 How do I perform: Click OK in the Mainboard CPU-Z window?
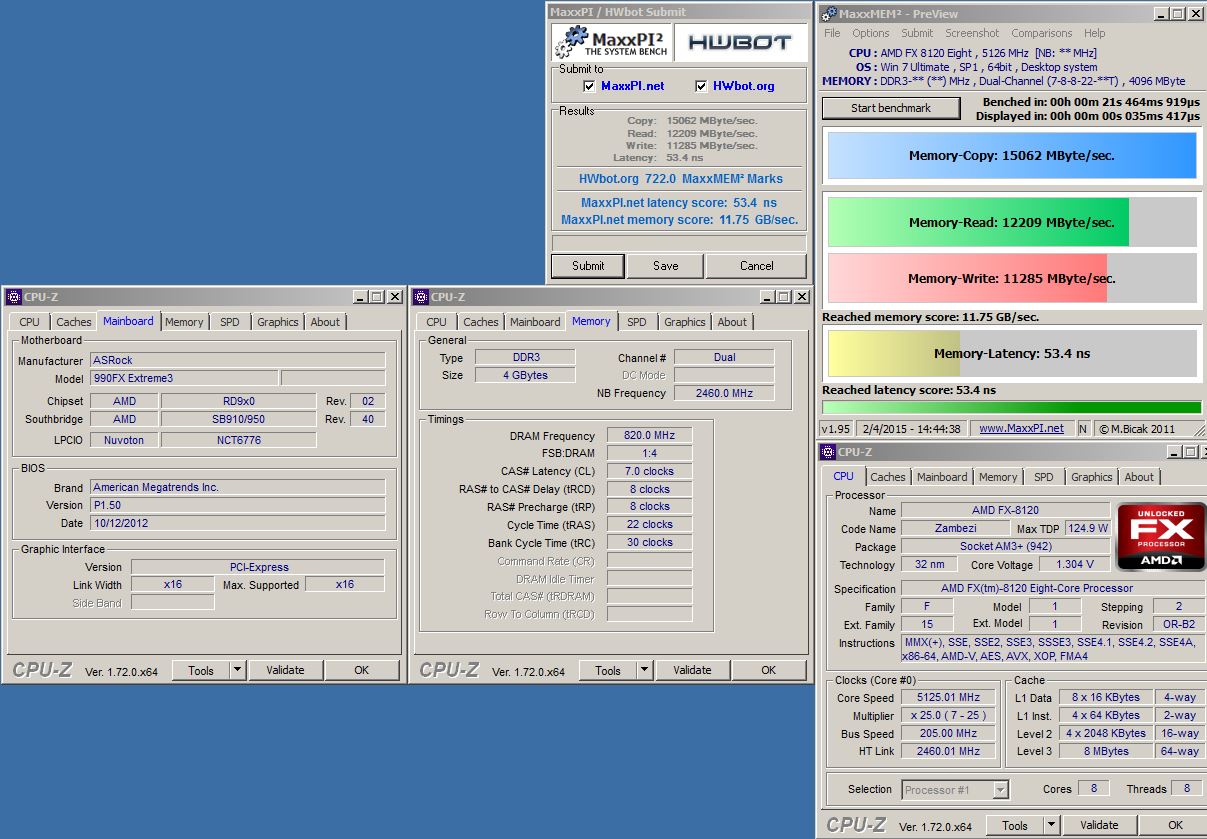pyautogui.click(x=362, y=670)
